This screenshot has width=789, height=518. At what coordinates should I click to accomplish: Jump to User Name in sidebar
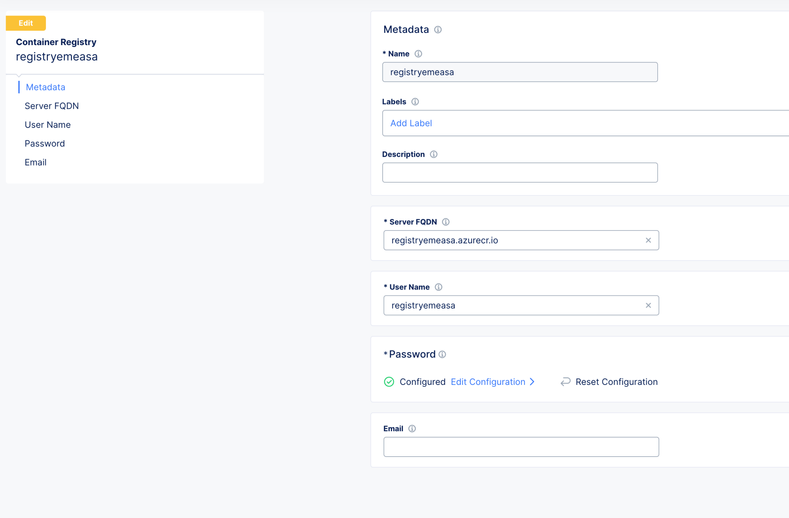click(x=48, y=125)
